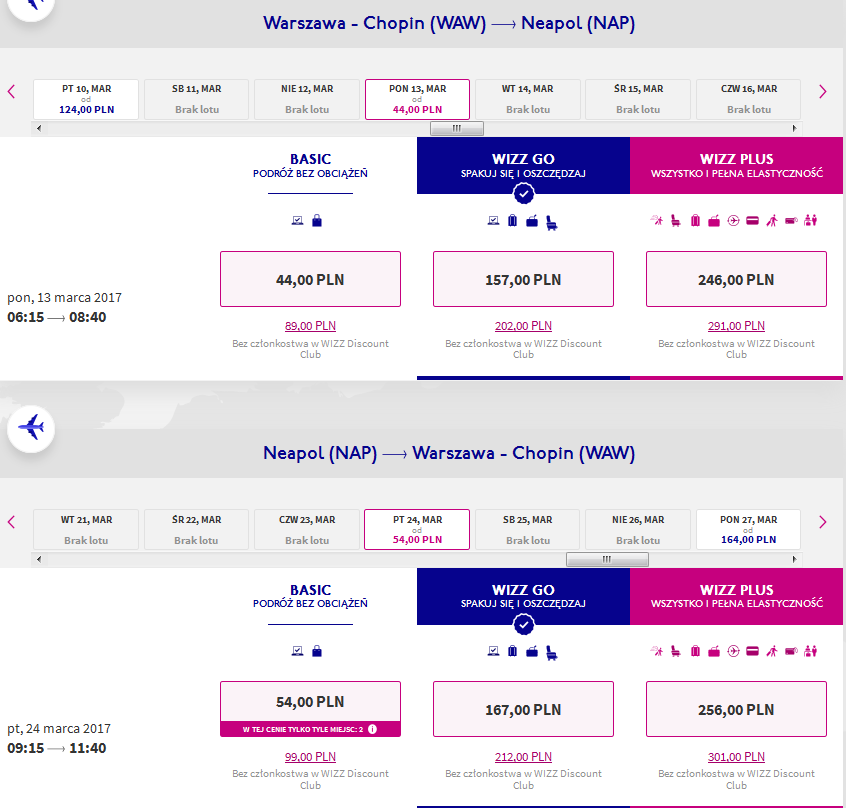Click the credit card refund icon under outbound WIZZ PLUS
The image size is (846, 808).
tap(752, 221)
